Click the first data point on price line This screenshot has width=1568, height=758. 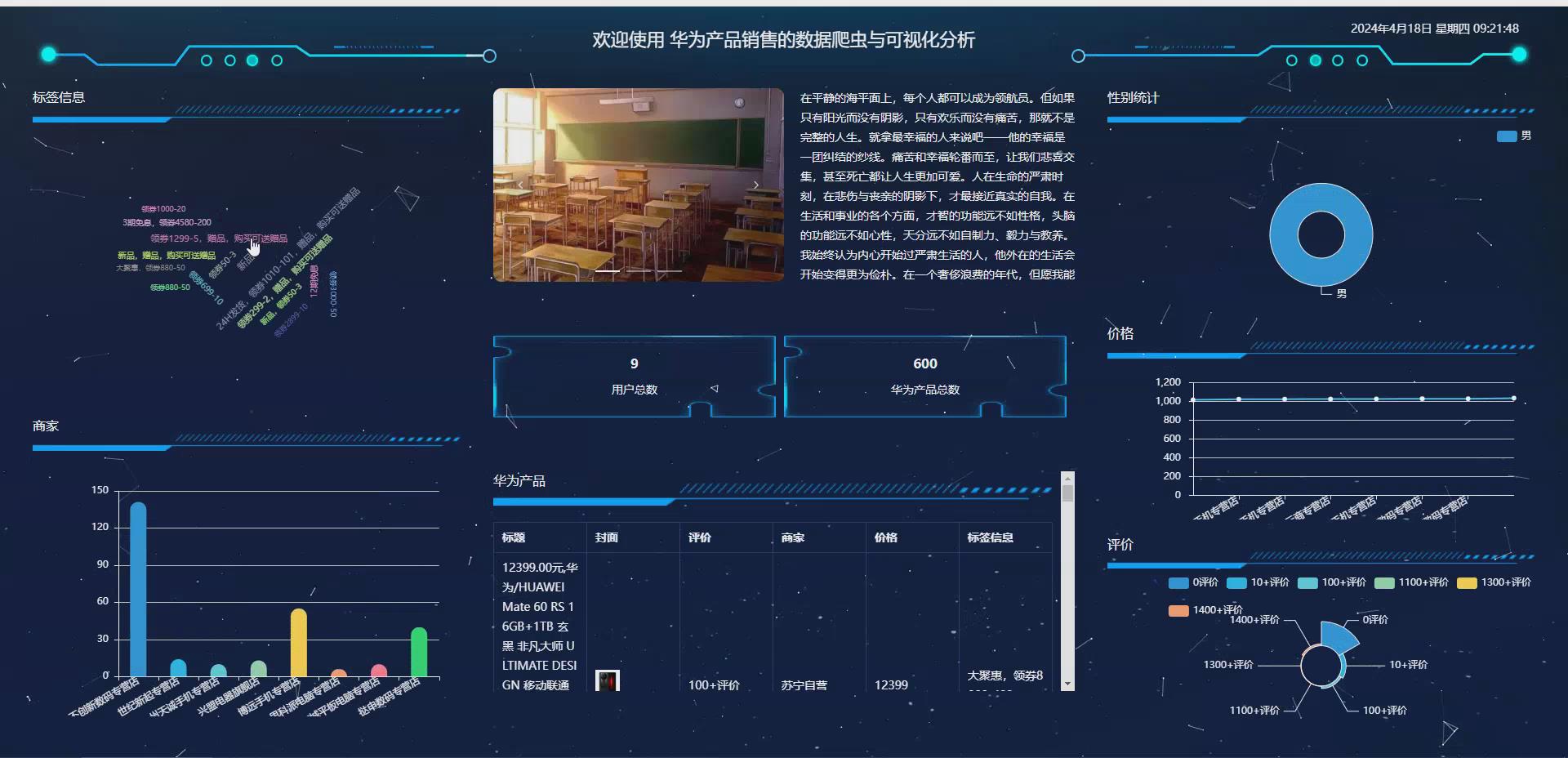click(1193, 400)
